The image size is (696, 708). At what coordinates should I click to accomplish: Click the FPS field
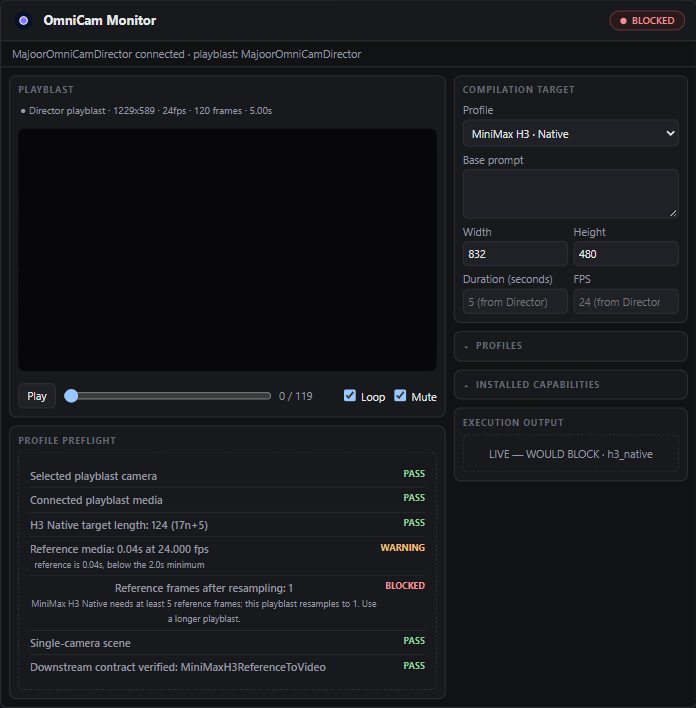626,302
